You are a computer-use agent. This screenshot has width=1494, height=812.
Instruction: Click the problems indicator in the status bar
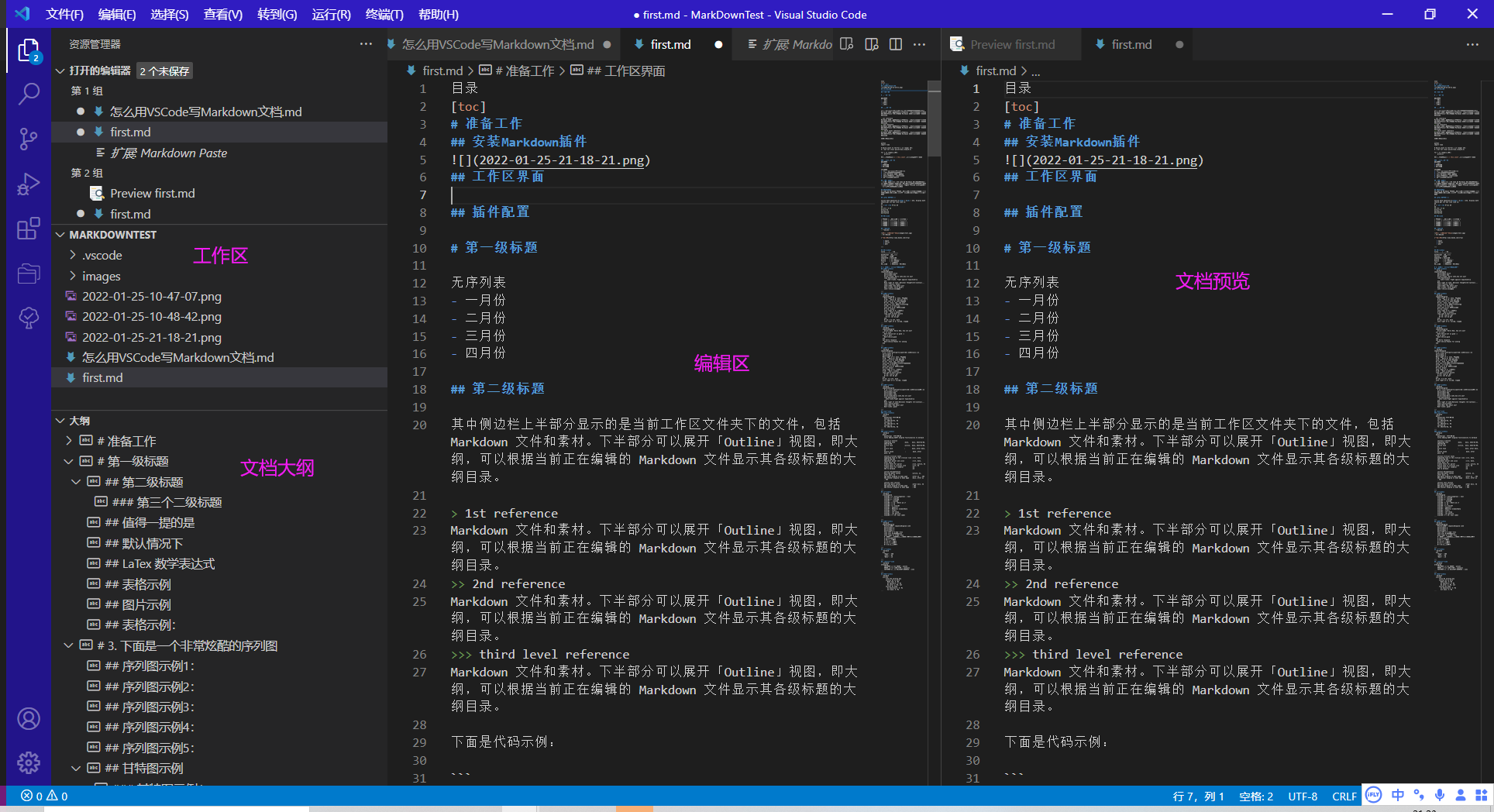point(43,796)
